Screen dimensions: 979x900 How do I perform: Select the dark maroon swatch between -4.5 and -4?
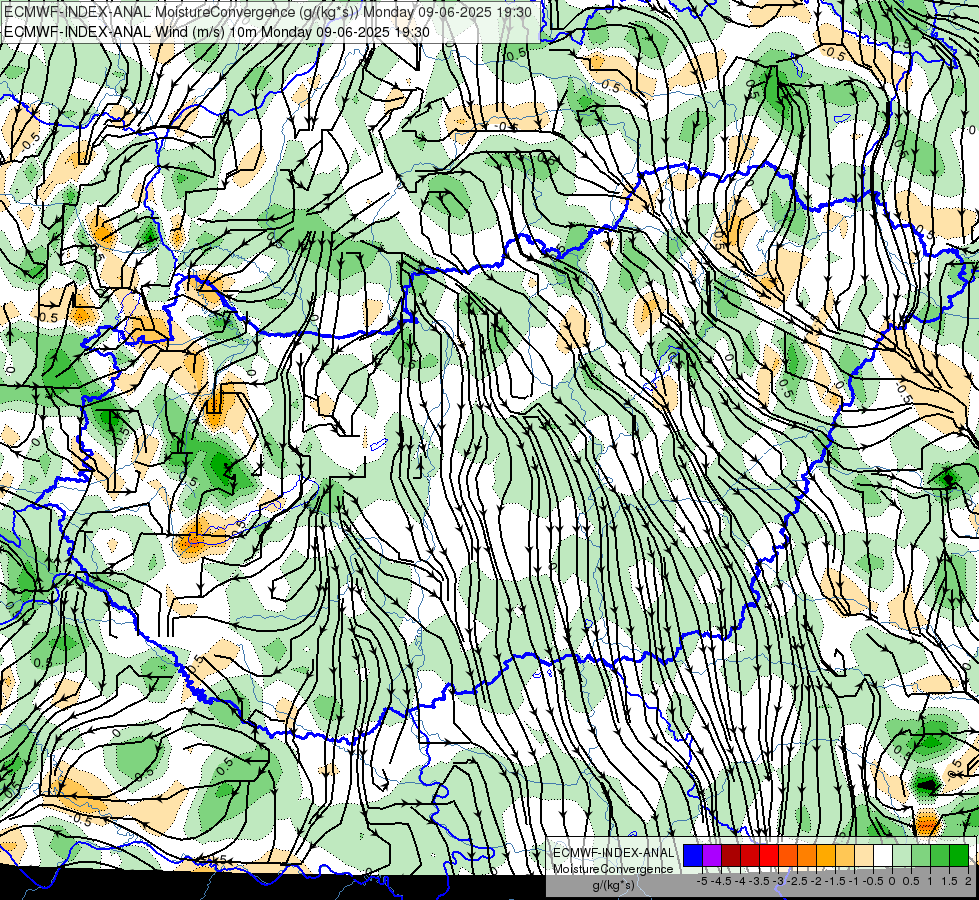click(x=731, y=855)
